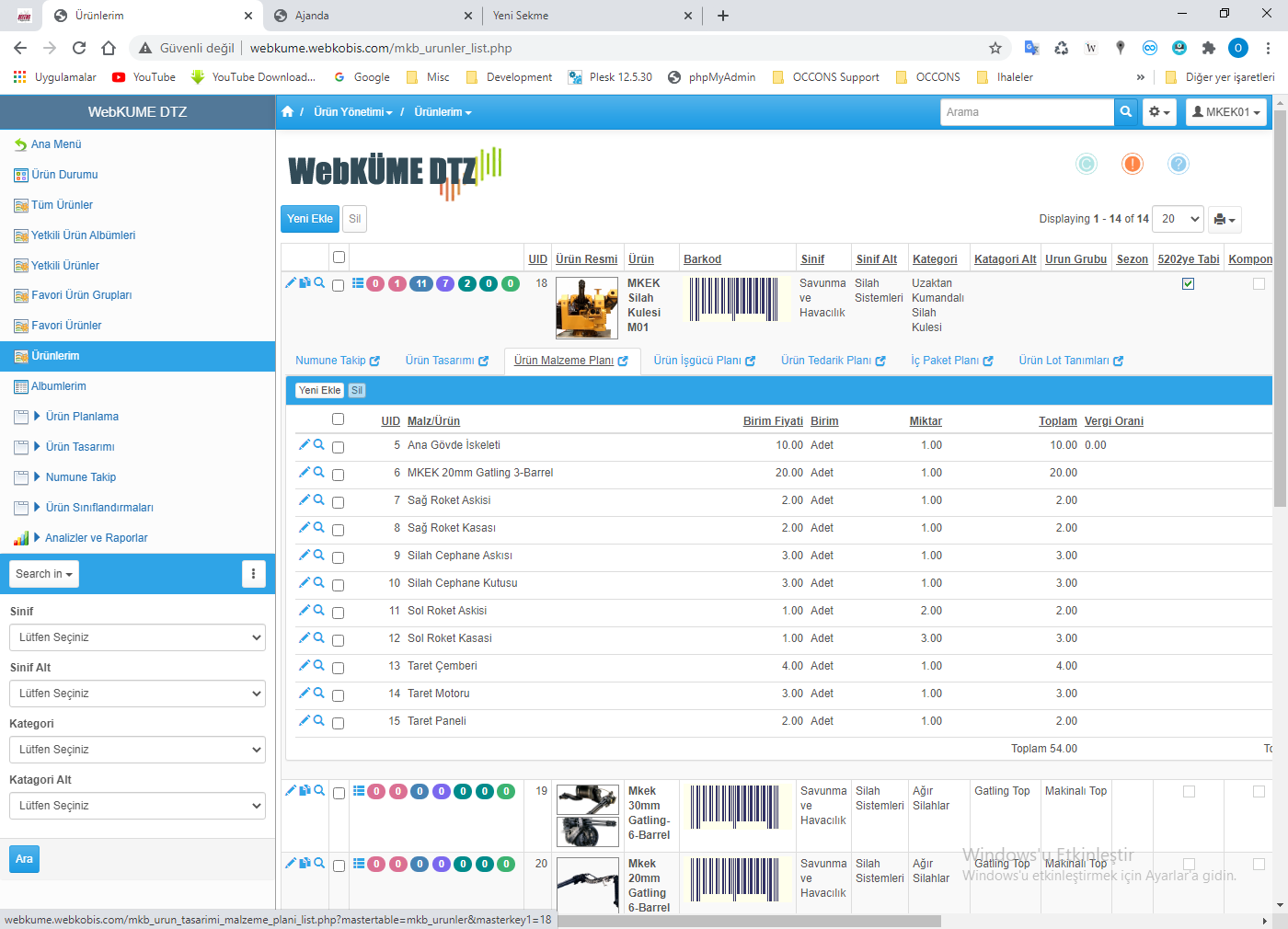Switch to Ürün Tasarımı tab
Image resolution: width=1288 pixels, height=929 pixels.
[x=447, y=361]
